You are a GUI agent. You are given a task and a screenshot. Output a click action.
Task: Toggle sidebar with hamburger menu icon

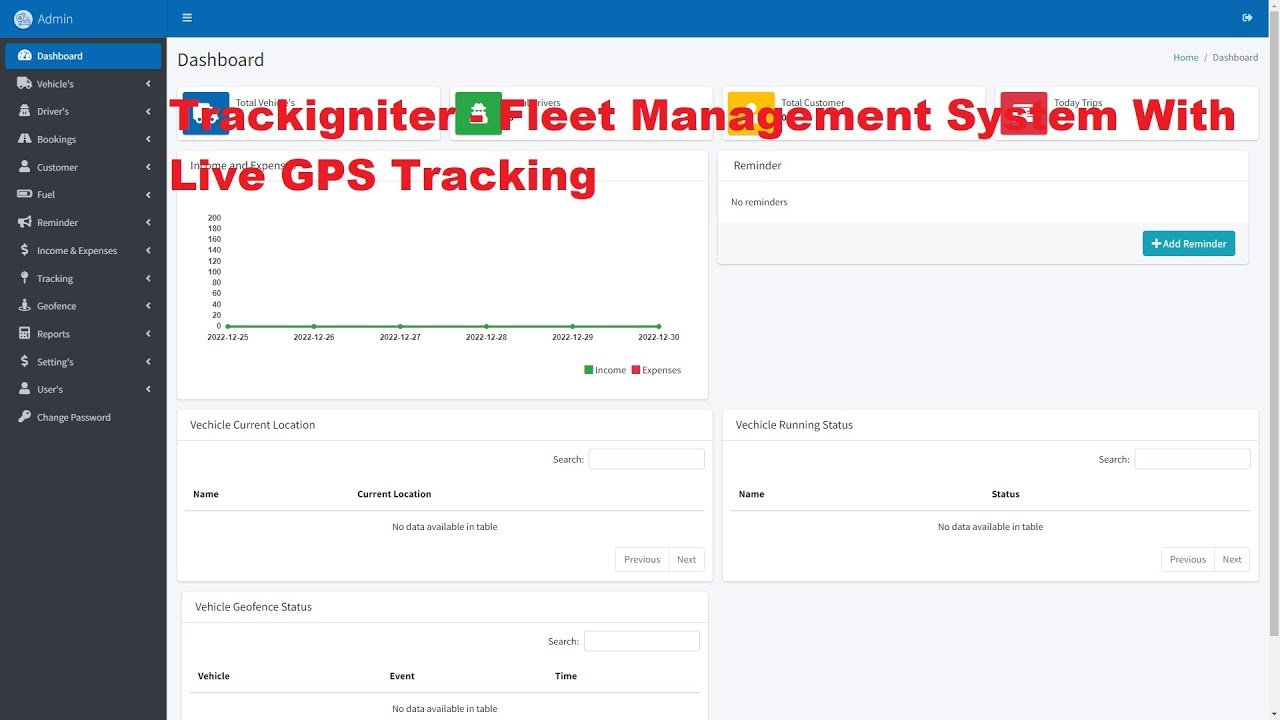[x=187, y=18]
